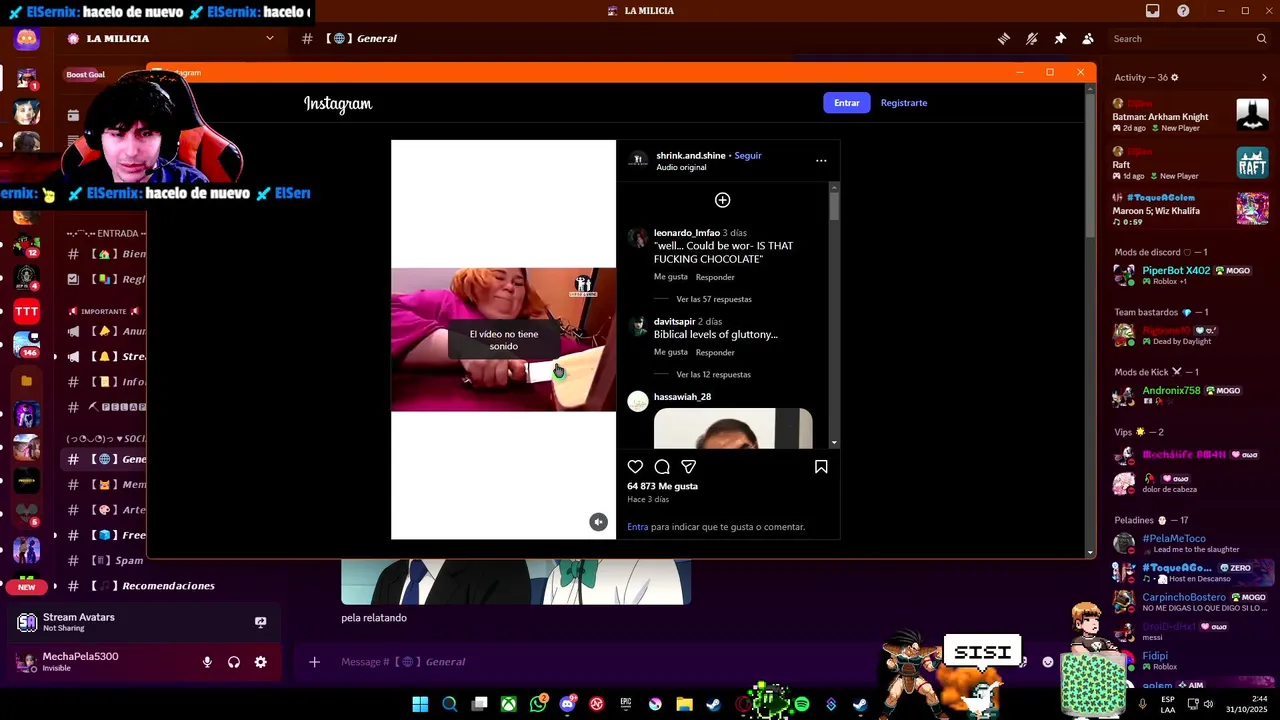Select member Andronix758

pos(1190,395)
